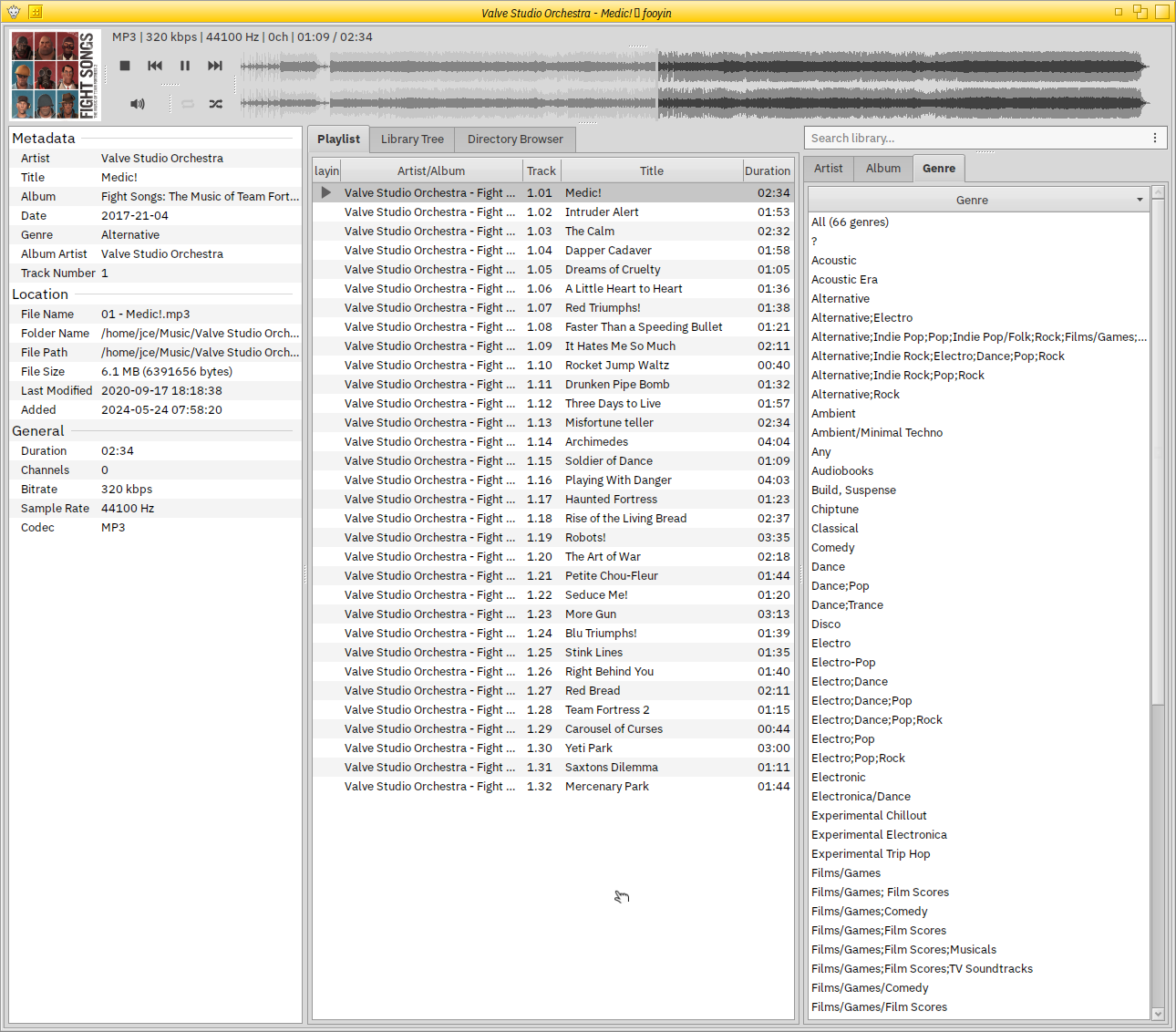The height and width of the screenshot is (1032, 1176).
Task: Click the yellow pin icon in title bar
Action: 36,12
